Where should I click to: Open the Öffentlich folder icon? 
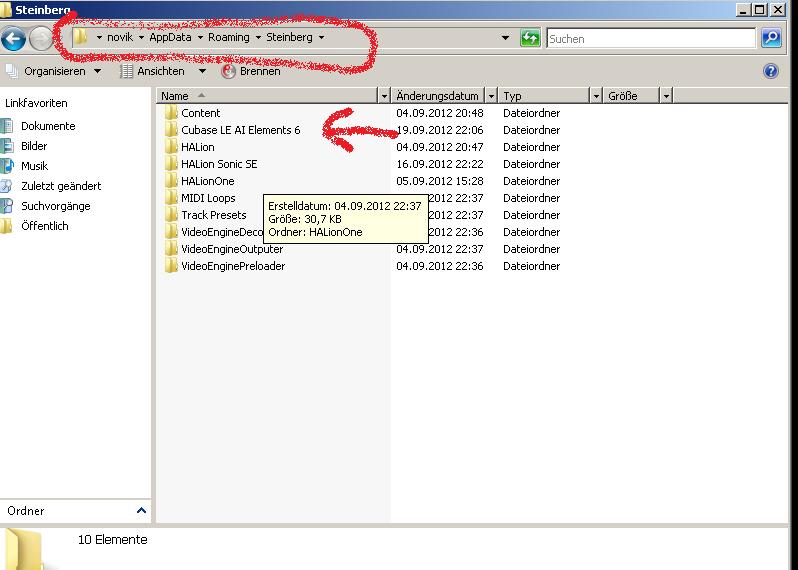(6, 226)
